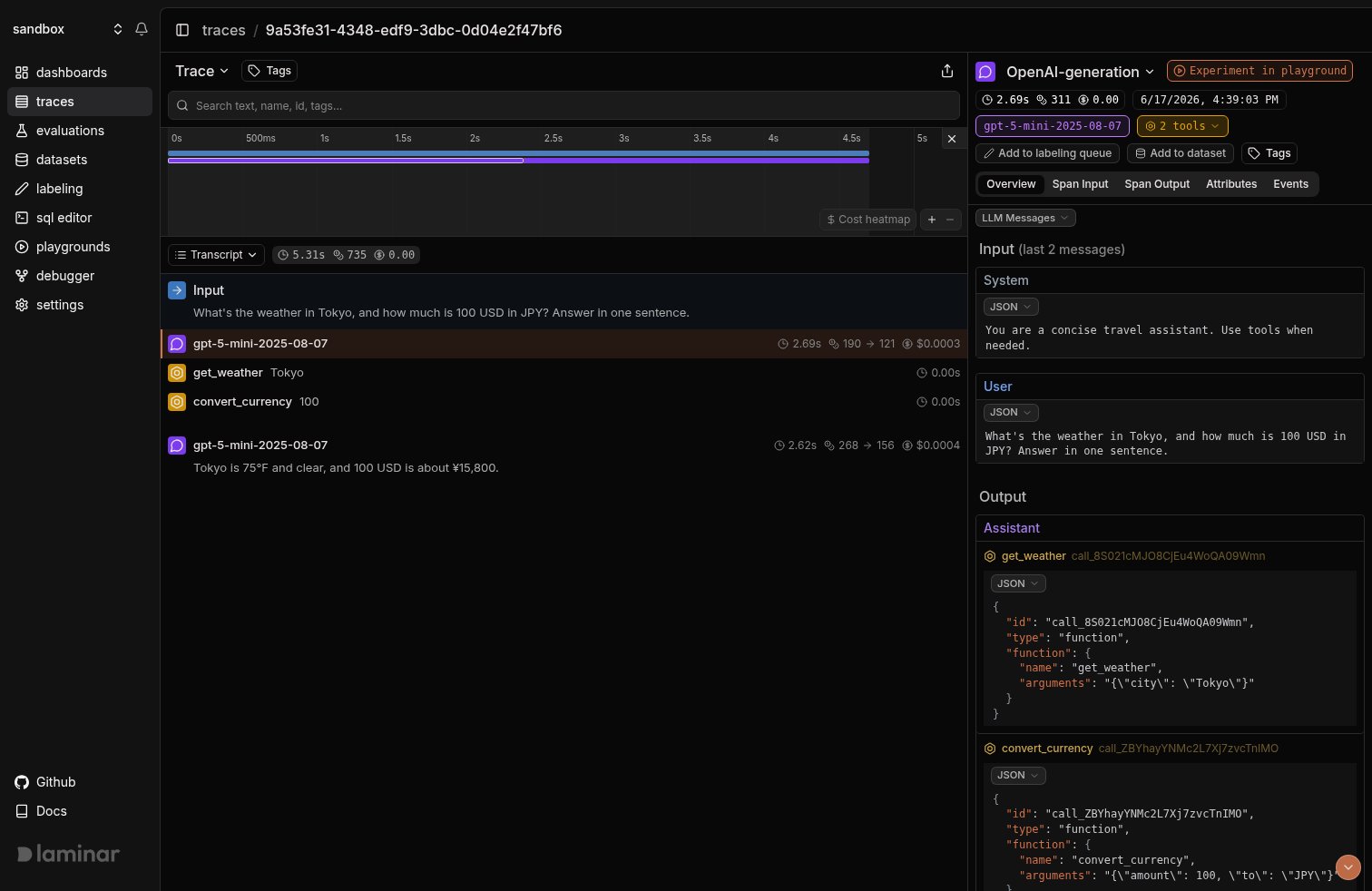Open settings page

(x=80, y=305)
